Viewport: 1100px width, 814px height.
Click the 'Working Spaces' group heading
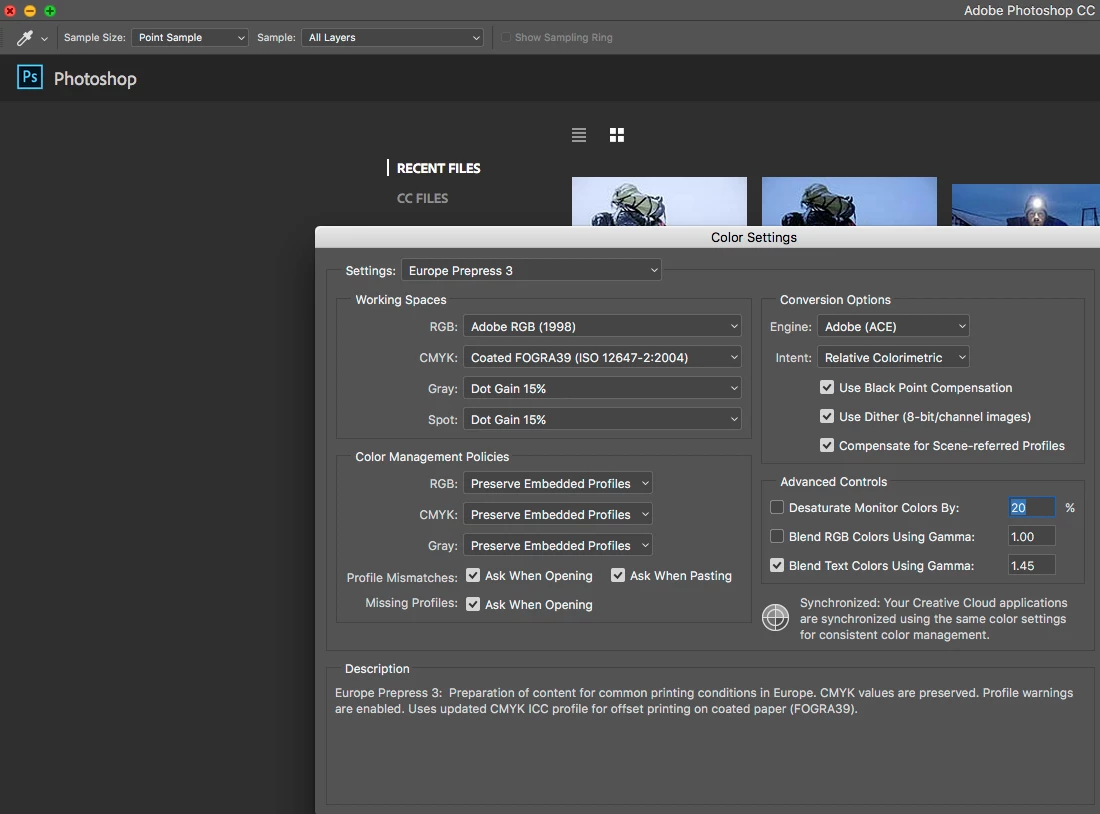point(401,300)
